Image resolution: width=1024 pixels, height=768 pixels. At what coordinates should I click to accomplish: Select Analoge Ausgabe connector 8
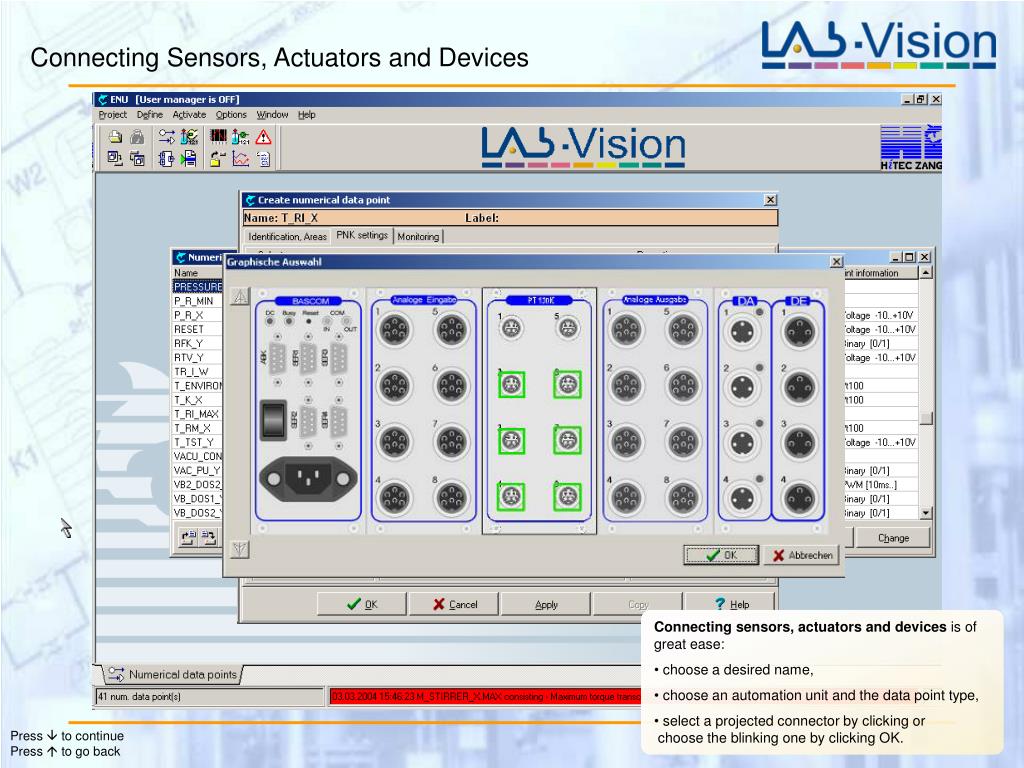point(683,498)
